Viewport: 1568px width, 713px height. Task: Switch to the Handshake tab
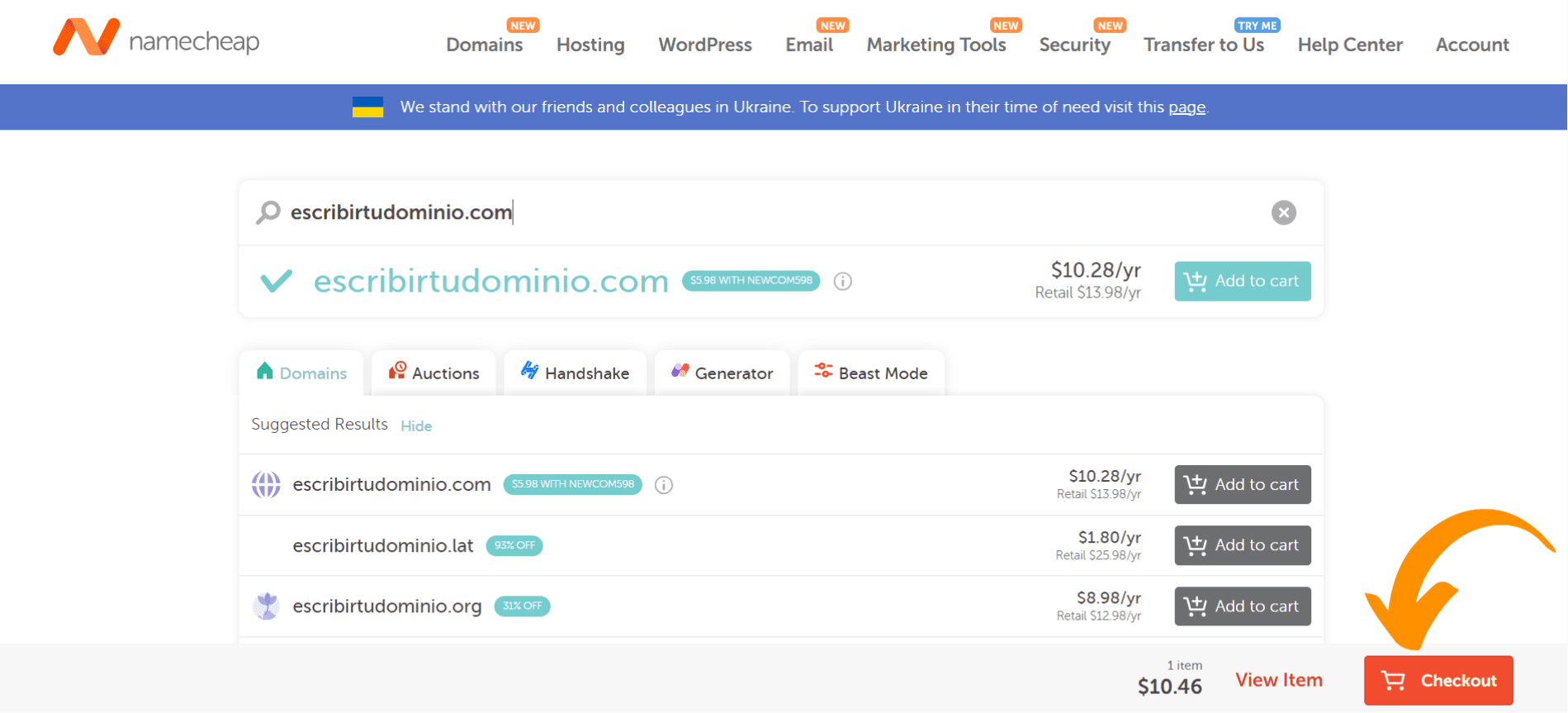(576, 373)
